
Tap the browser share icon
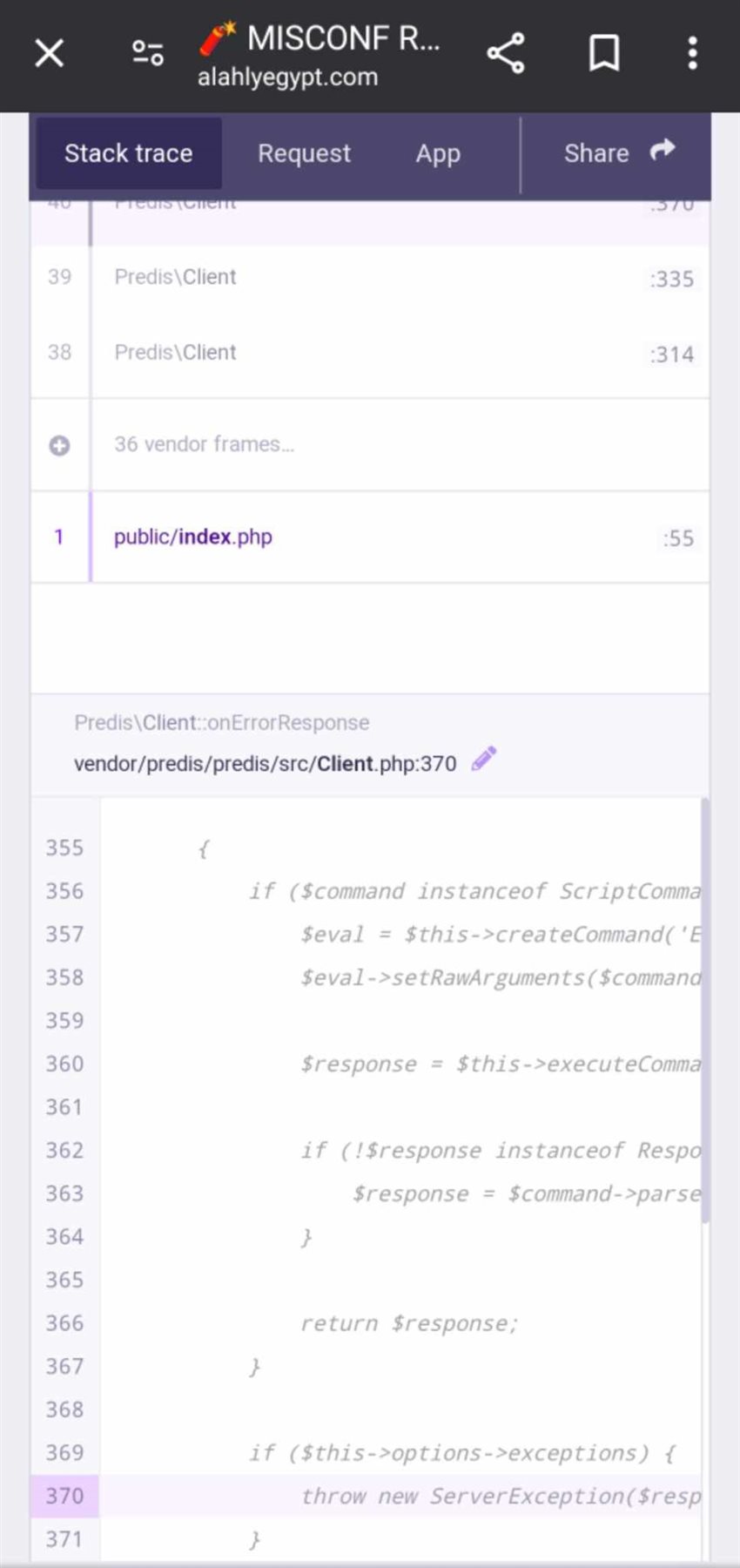506,54
